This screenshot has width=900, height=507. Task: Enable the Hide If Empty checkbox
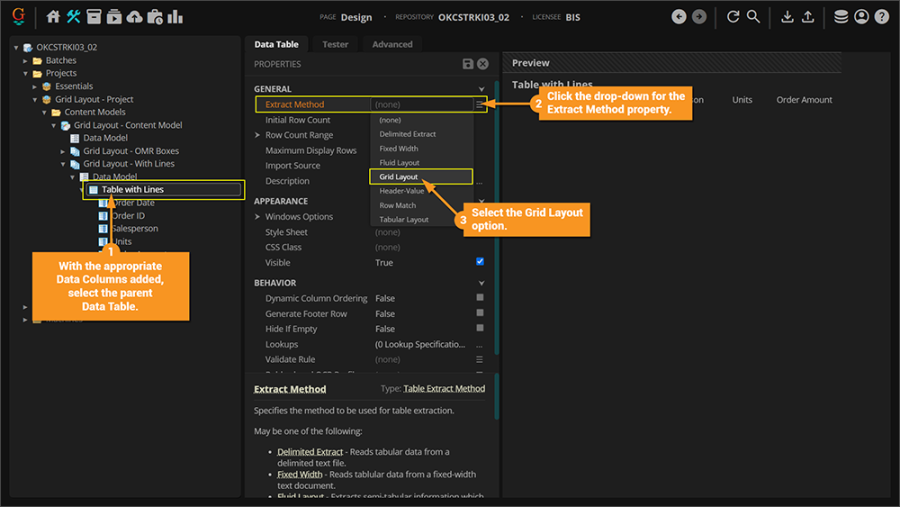480,328
